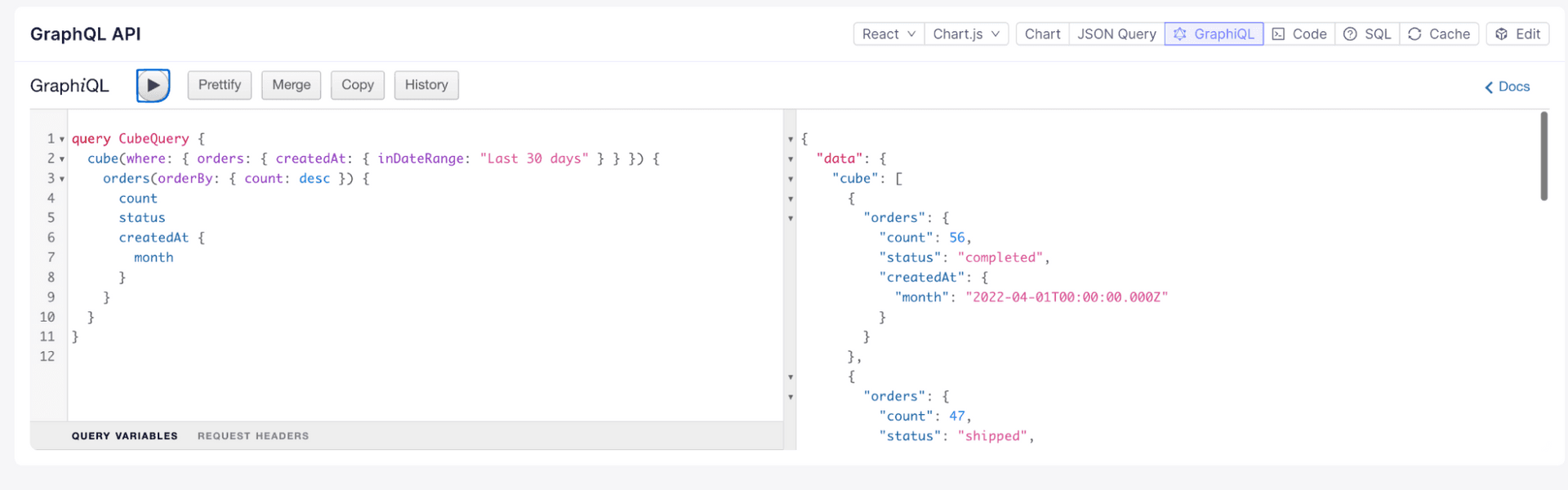Collapse the "data" object in results
The image size is (1568, 490).
(791, 159)
